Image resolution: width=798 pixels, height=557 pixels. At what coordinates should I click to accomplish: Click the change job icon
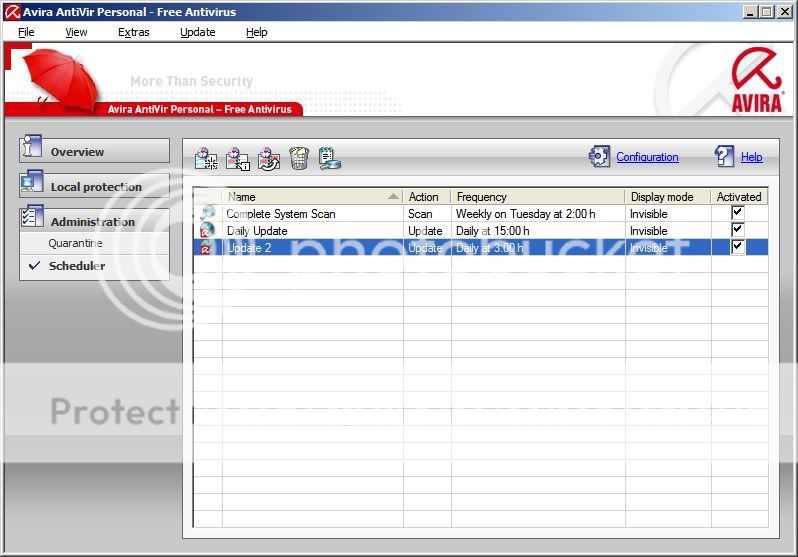[268, 158]
